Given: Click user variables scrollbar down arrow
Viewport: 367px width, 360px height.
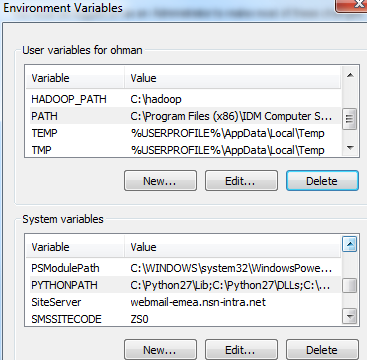Looking at the screenshot, I should pos(350,148).
